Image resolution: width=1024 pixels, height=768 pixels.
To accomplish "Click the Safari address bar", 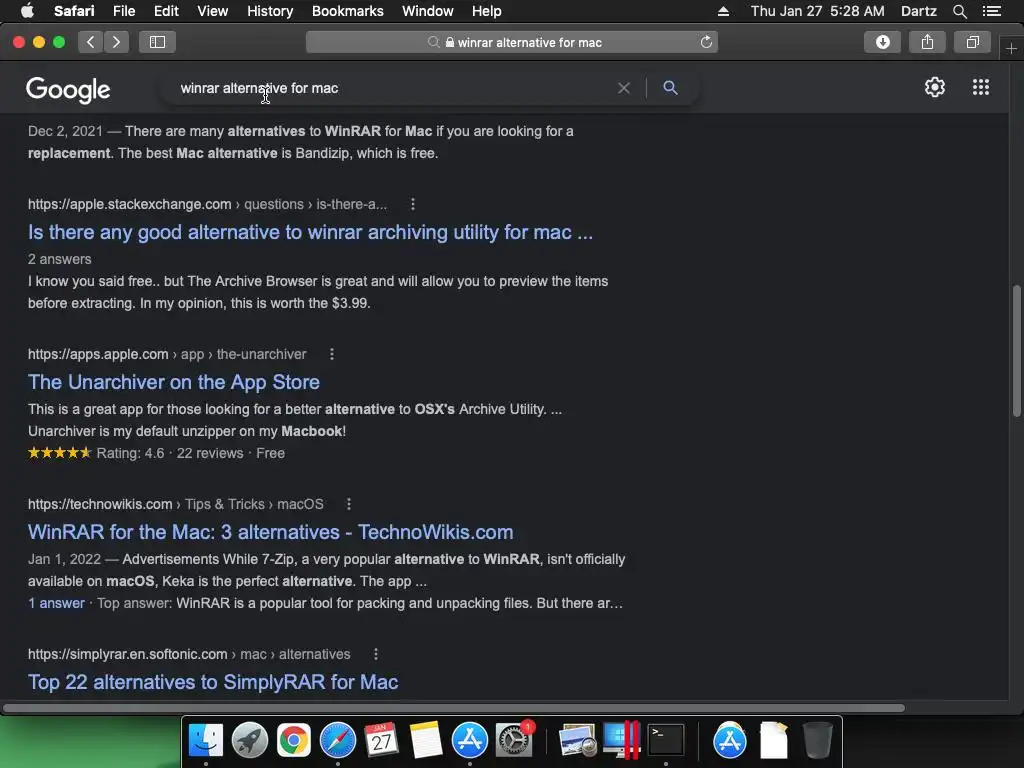I will pos(511,42).
